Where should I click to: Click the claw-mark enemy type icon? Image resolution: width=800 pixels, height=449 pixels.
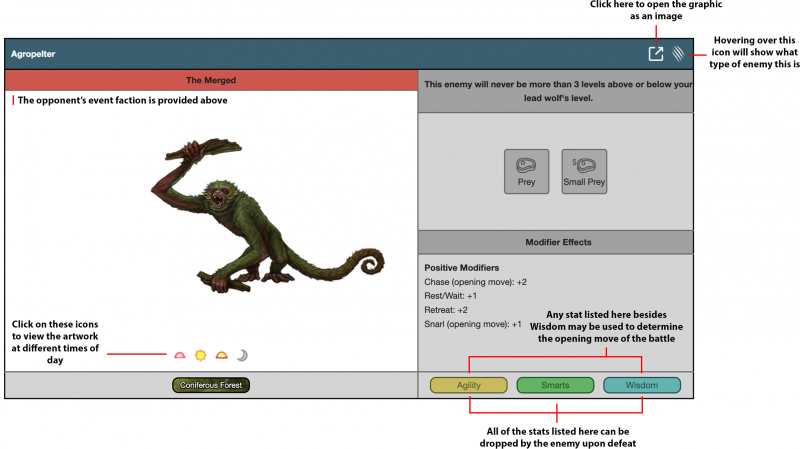click(x=679, y=54)
